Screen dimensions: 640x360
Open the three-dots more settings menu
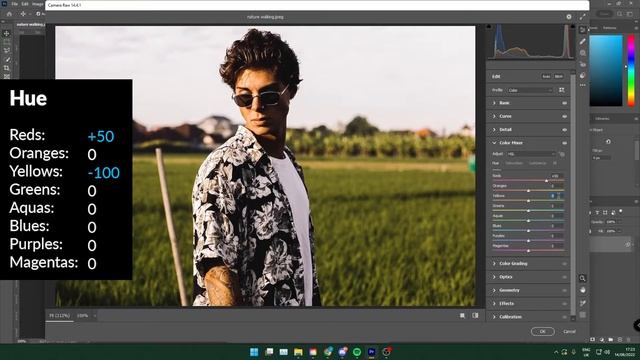582,85
